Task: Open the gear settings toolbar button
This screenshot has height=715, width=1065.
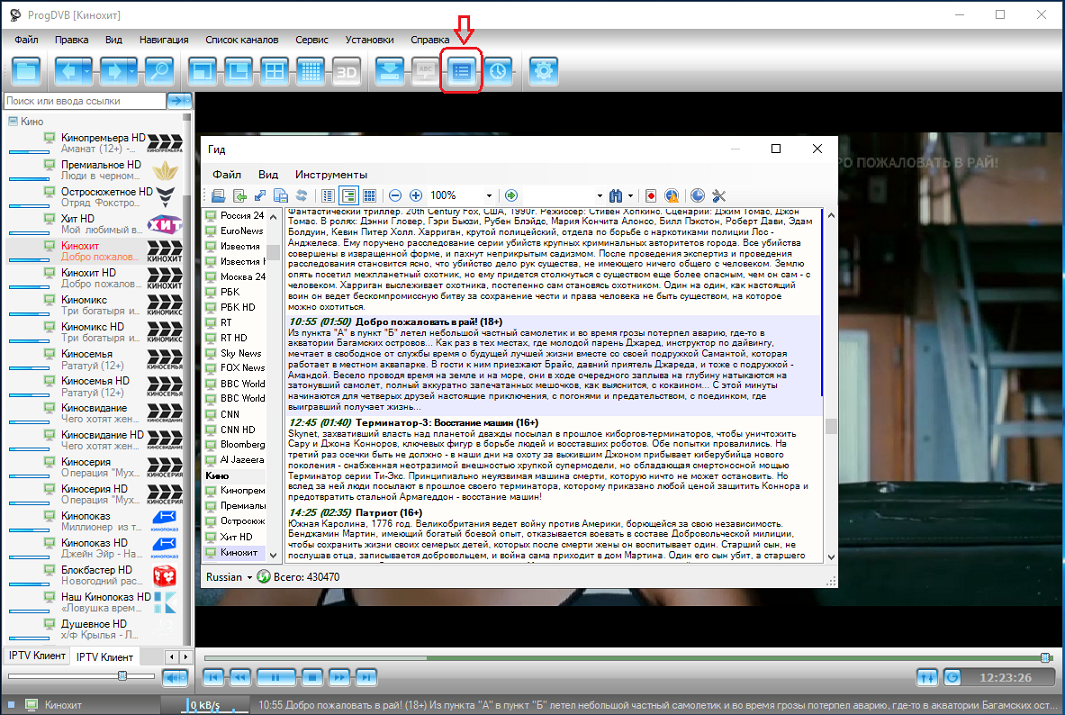Action: [544, 71]
